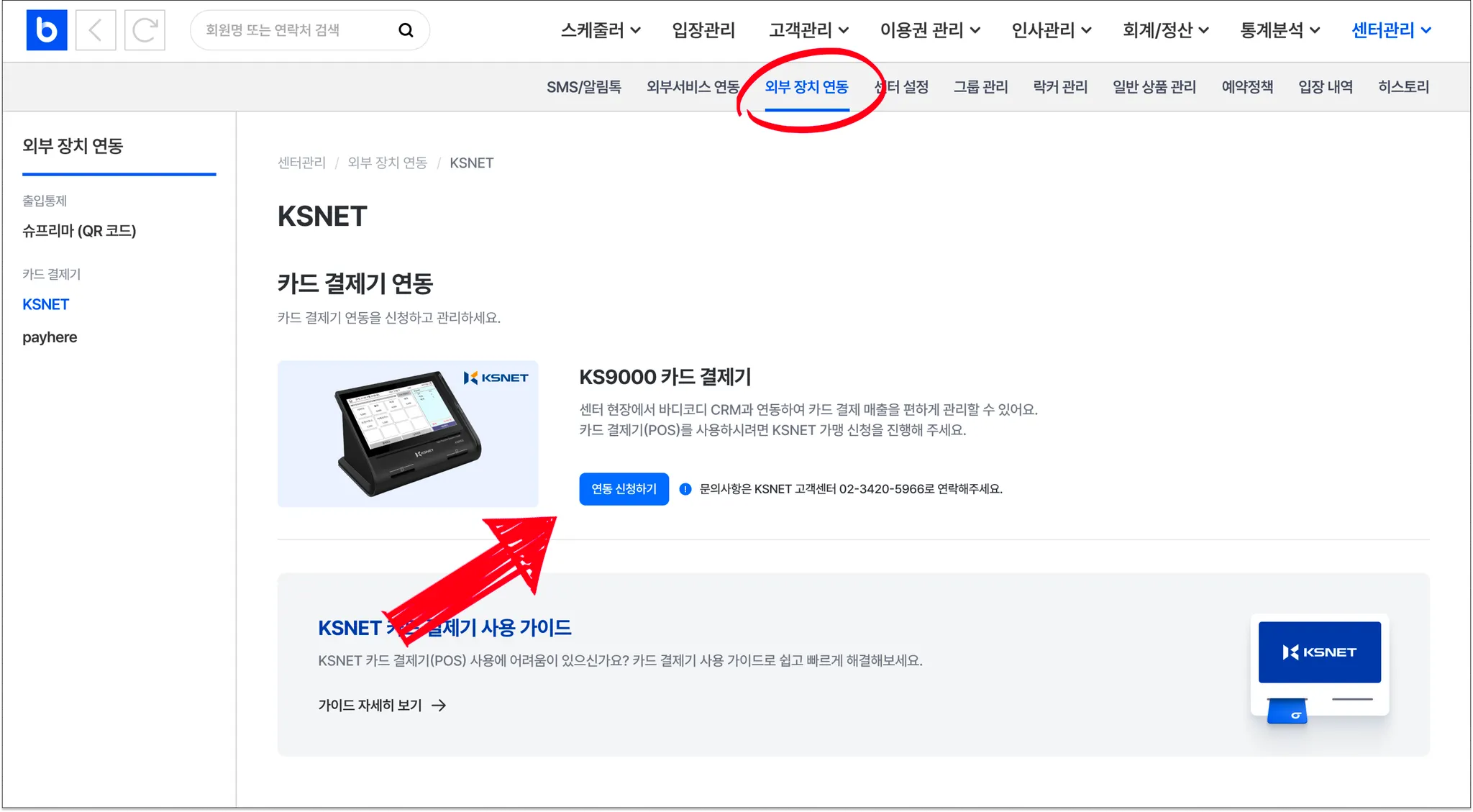Switch to the SMS/알림톡 tab
The image size is (1473, 812).
pos(583,87)
